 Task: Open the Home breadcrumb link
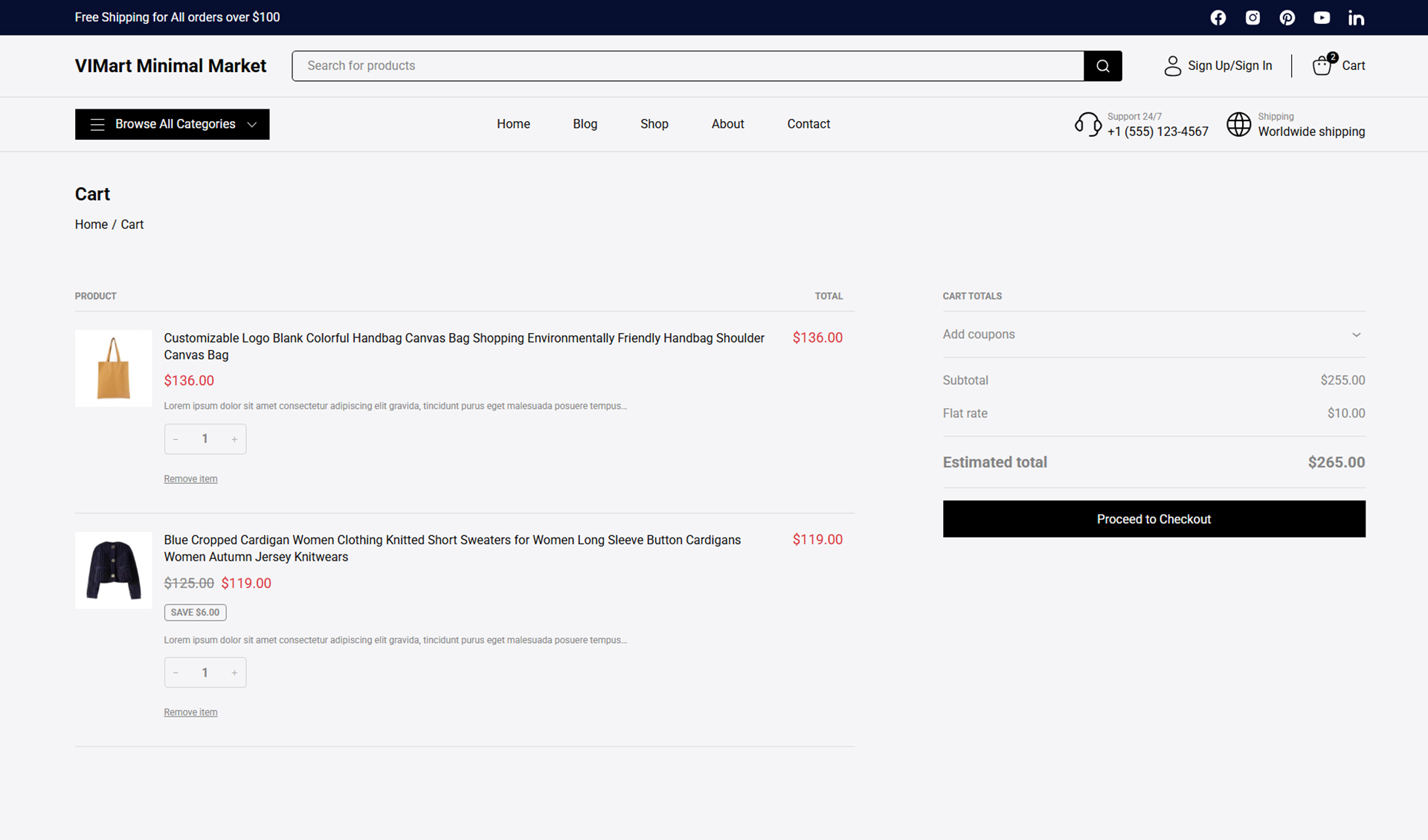91,224
